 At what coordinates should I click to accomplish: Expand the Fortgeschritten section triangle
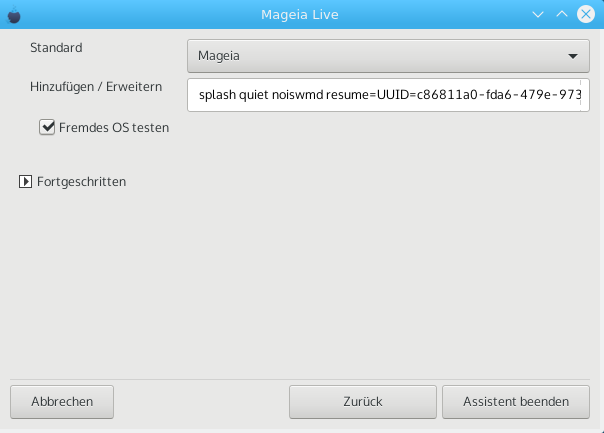click(x=25, y=181)
